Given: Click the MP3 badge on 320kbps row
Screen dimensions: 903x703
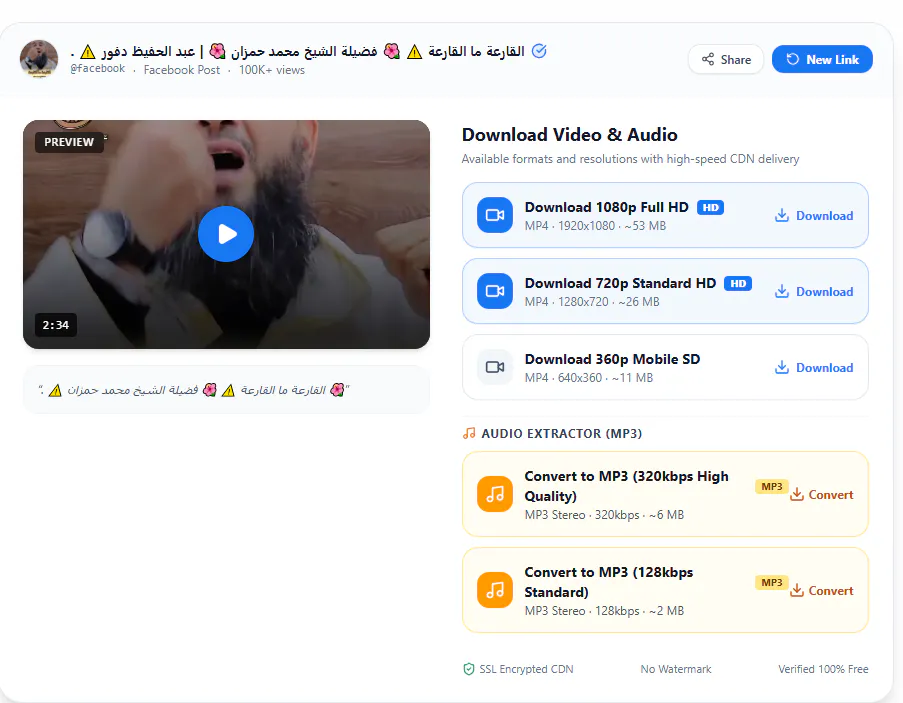Looking at the screenshot, I should (x=772, y=487).
